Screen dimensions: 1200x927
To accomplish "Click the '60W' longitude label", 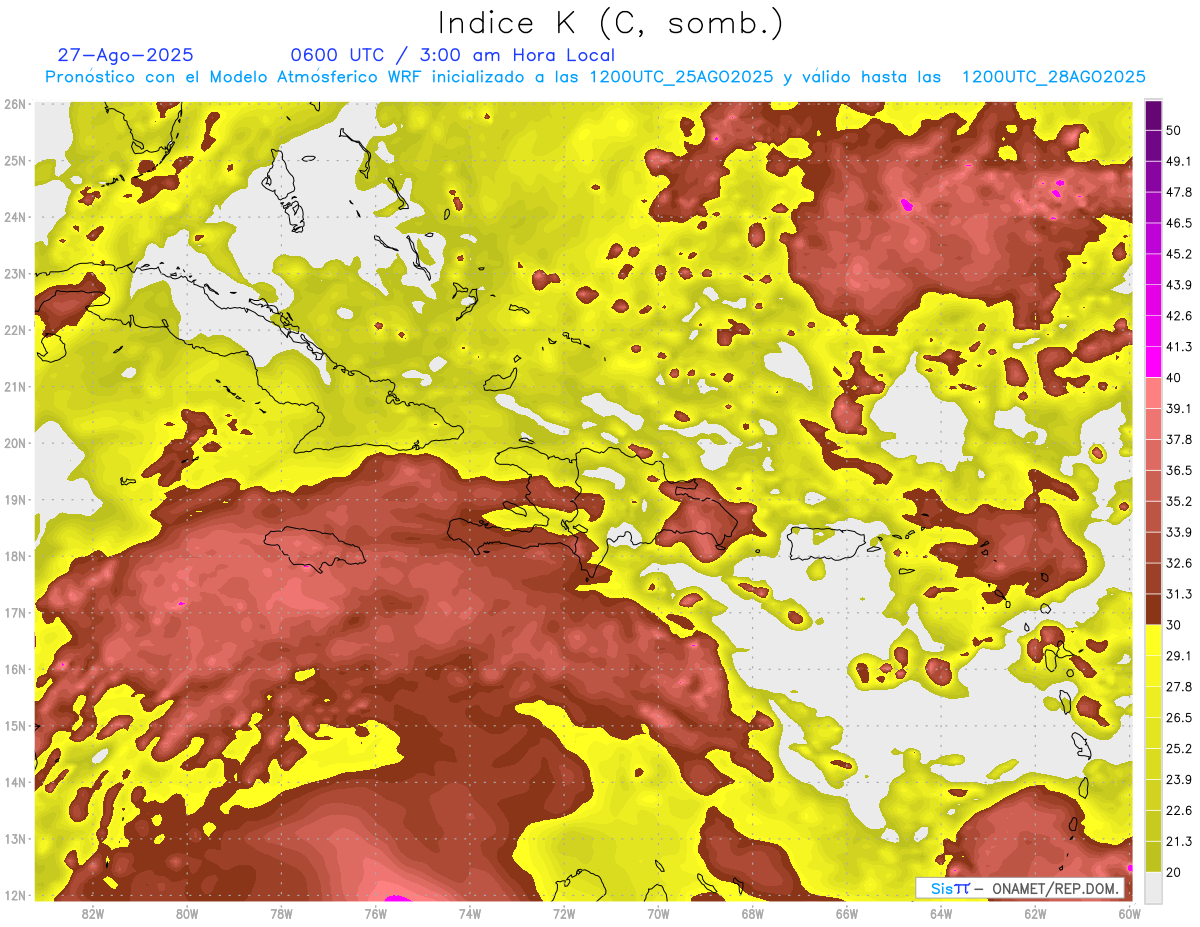I will pos(1130,914).
